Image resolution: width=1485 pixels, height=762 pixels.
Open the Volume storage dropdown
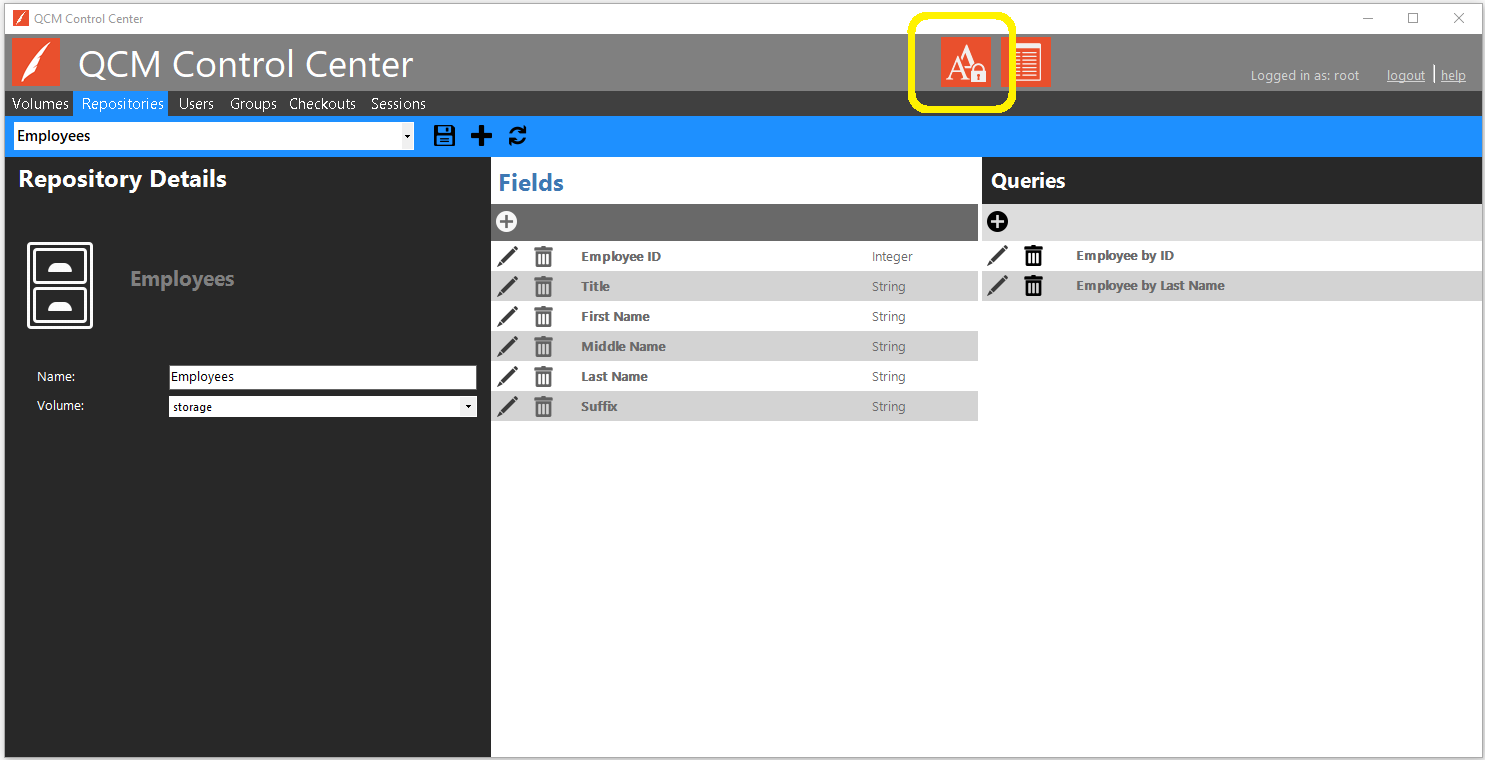click(x=467, y=407)
